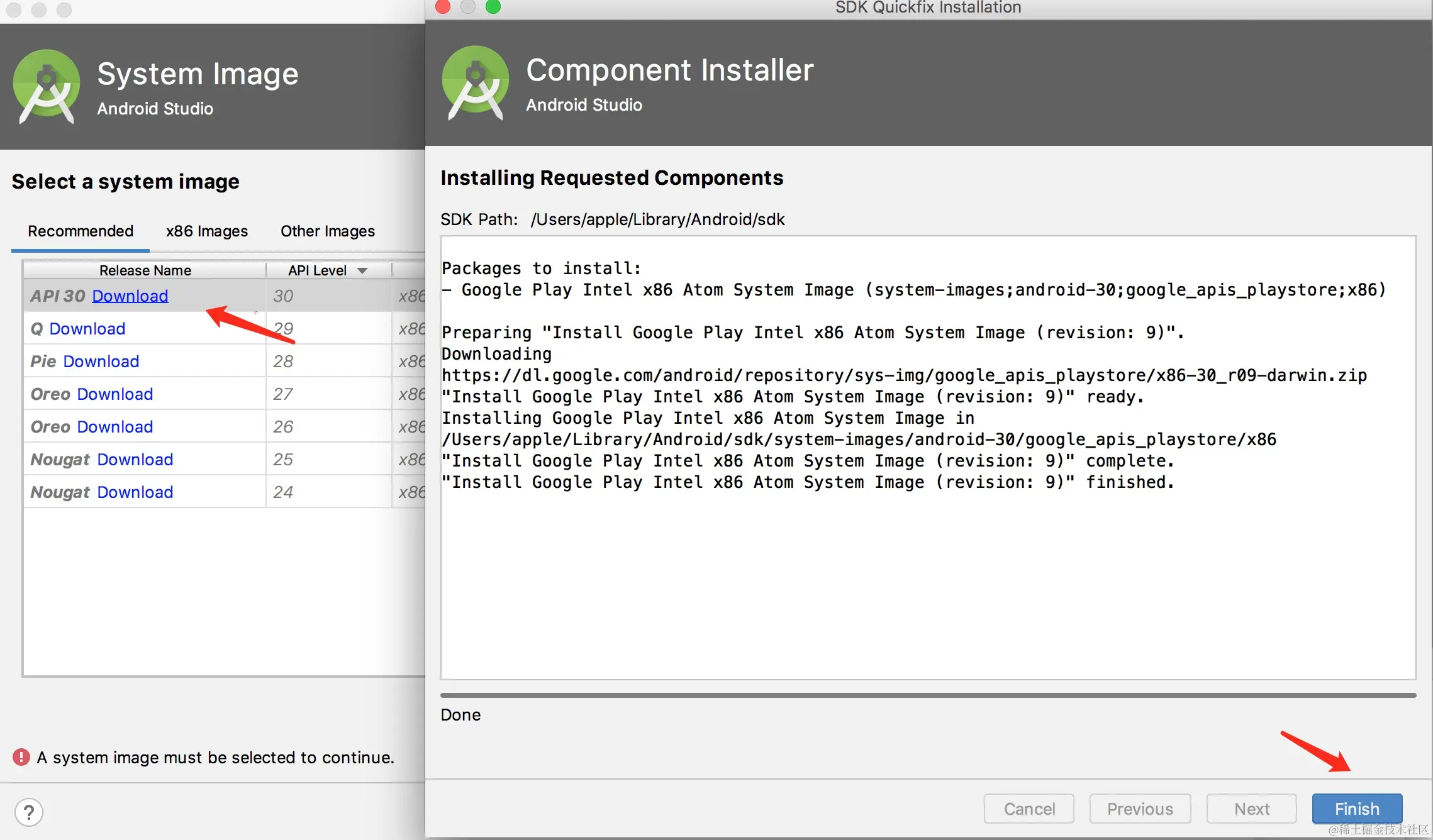Sort by API Level dropdown arrow
Image resolution: width=1433 pixels, height=840 pixels.
[362, 270]
